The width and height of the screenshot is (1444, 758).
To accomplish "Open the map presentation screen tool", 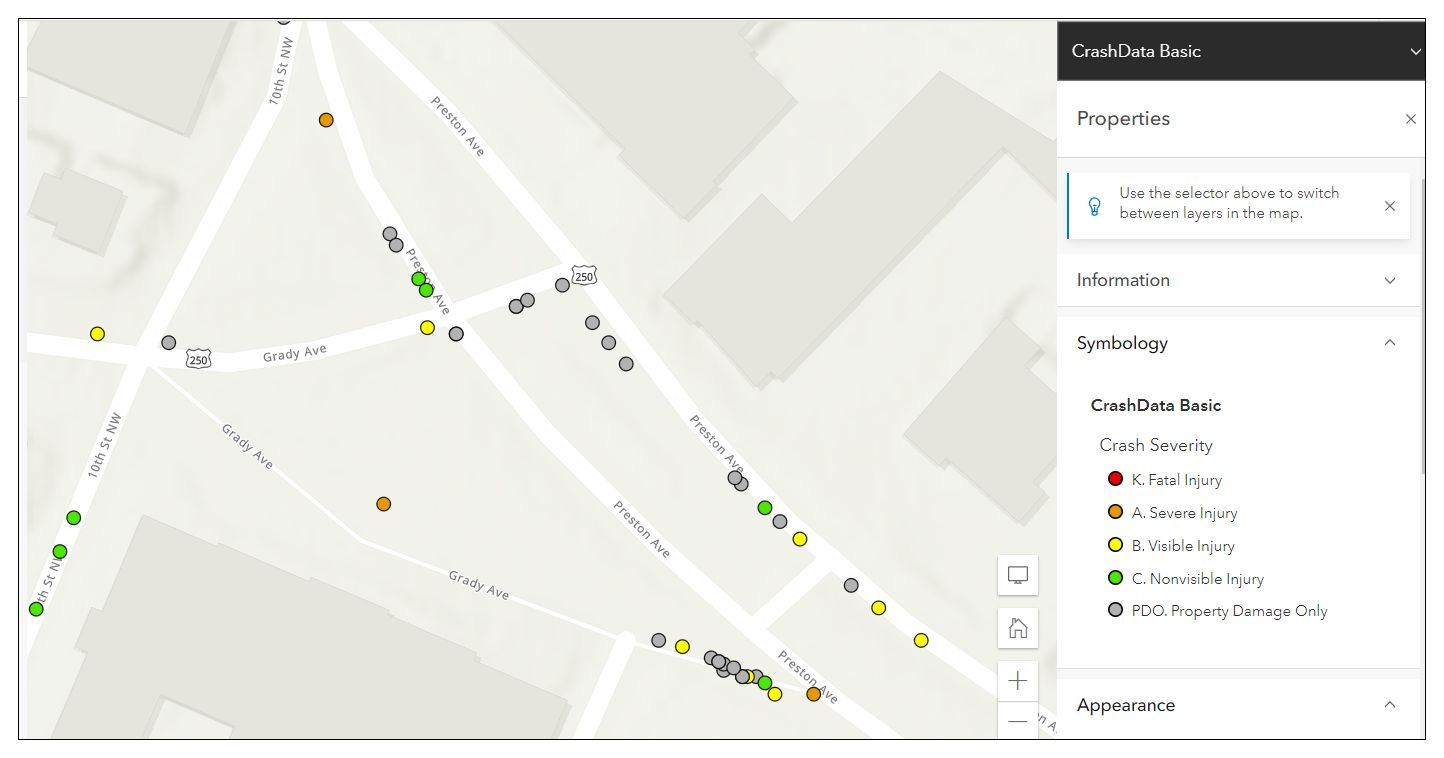I will coord(1018,575).
